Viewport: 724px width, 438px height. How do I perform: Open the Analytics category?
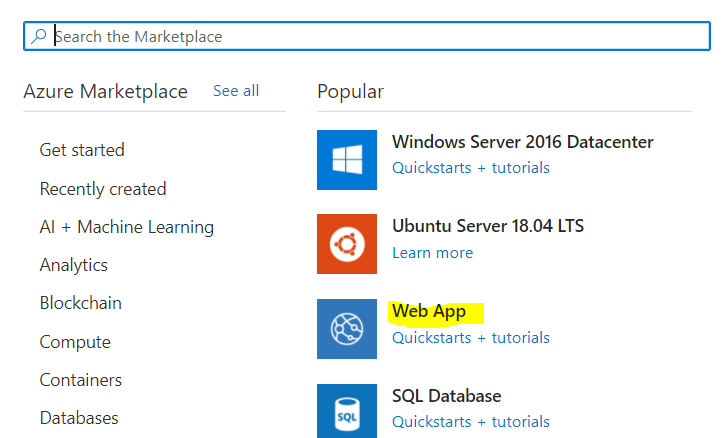pos(73,265)
